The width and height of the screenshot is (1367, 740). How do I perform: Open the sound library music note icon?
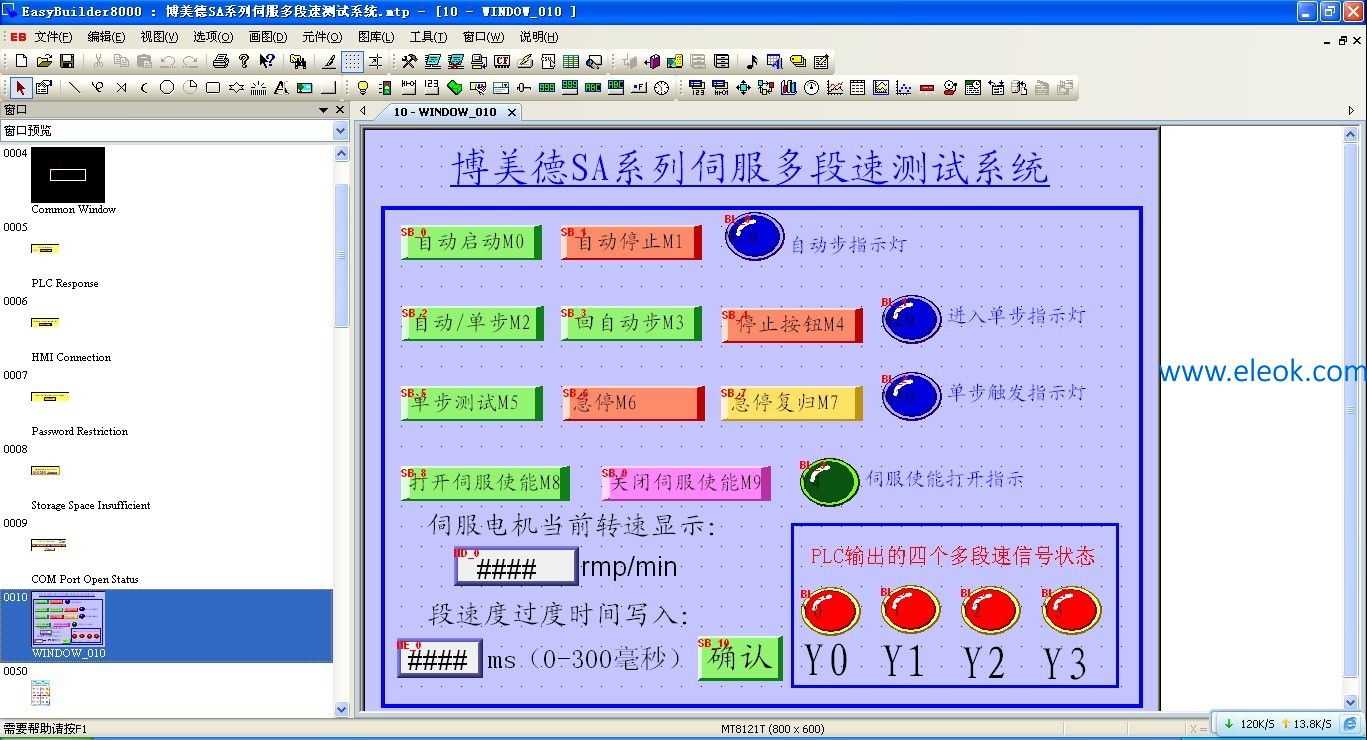click(x=753, y=61)
